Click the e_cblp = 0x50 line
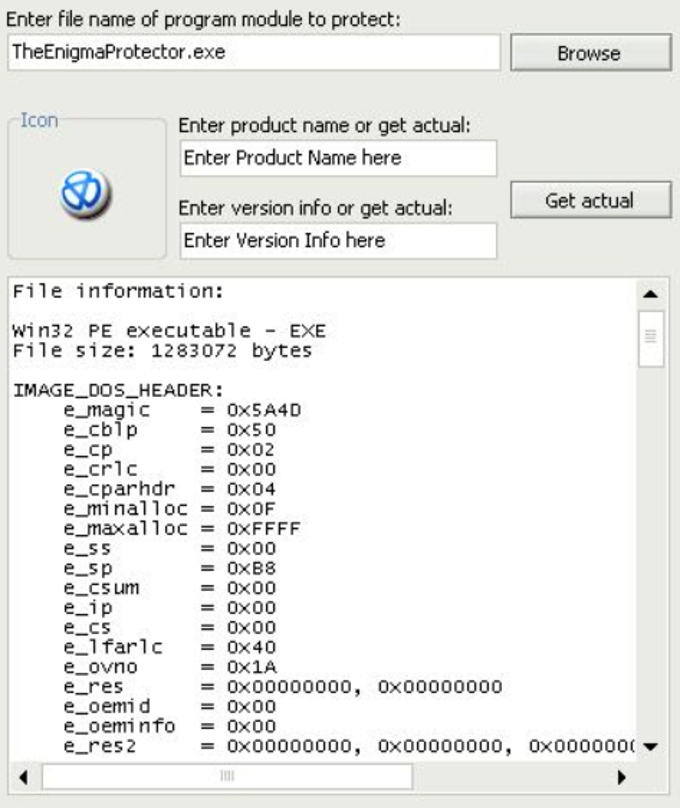Viewport: 680px width, 808px height. coord(169,430)
